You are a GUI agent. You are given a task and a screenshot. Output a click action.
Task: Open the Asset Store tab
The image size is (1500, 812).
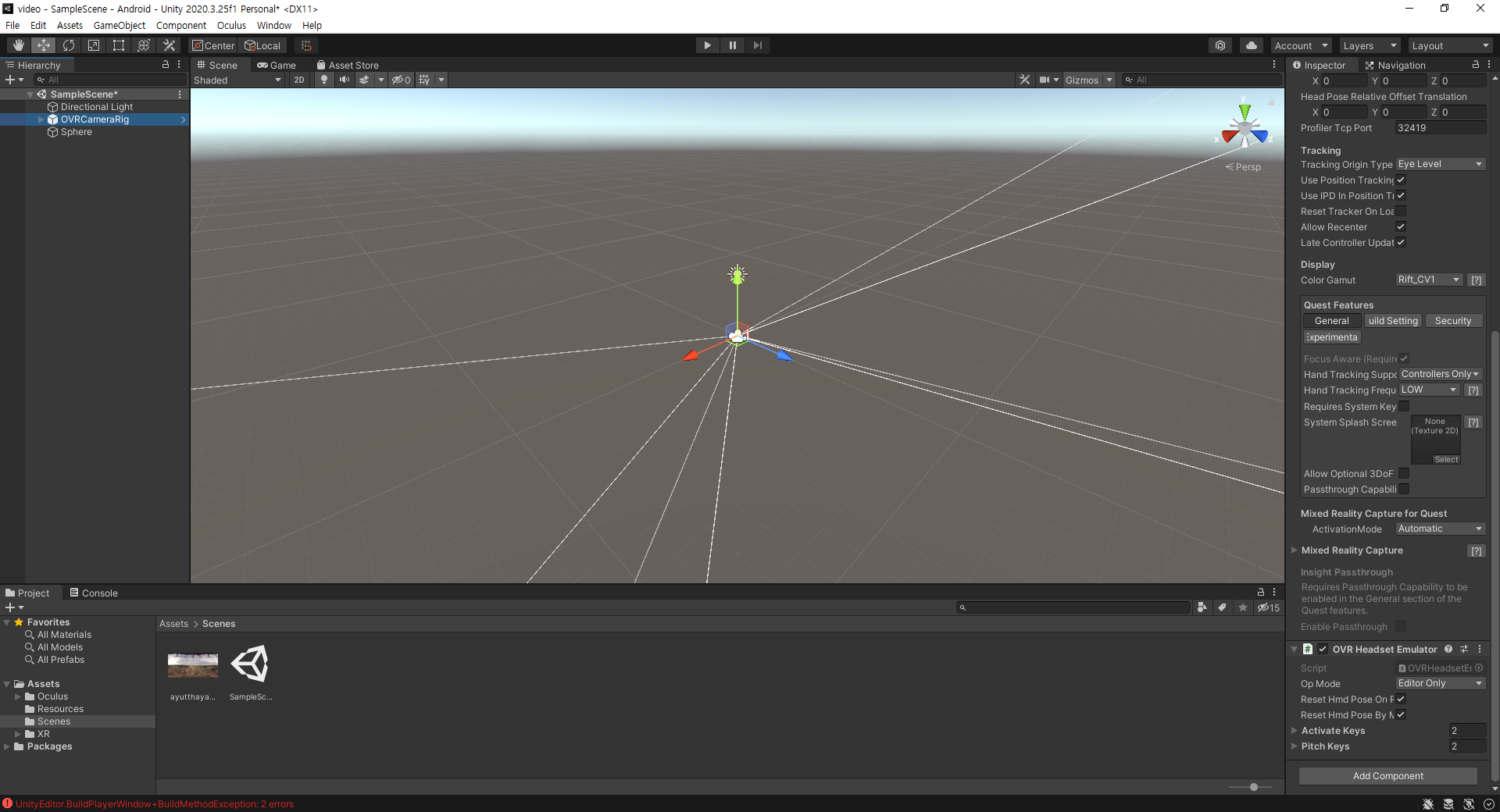point(348,65)
